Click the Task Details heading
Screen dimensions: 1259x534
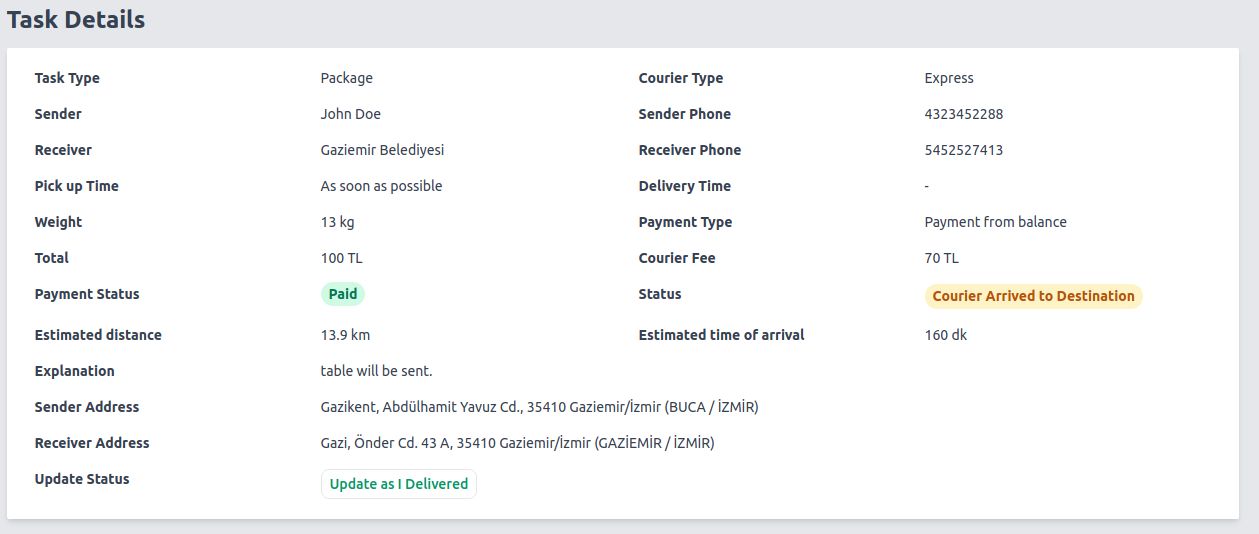[76, 20]
